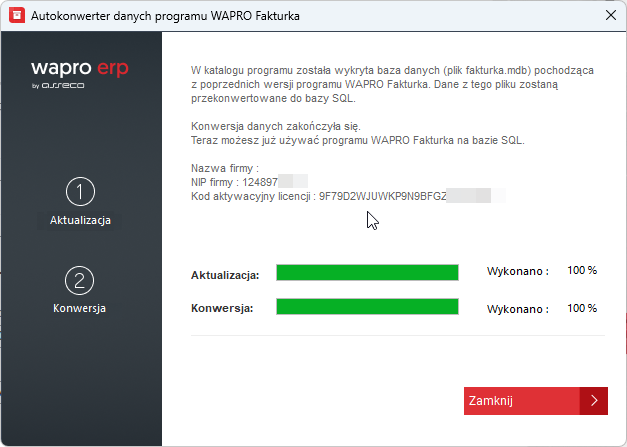Select step 2 circle icon
Viewport: 627px width, 447px height.
[79, 280]
